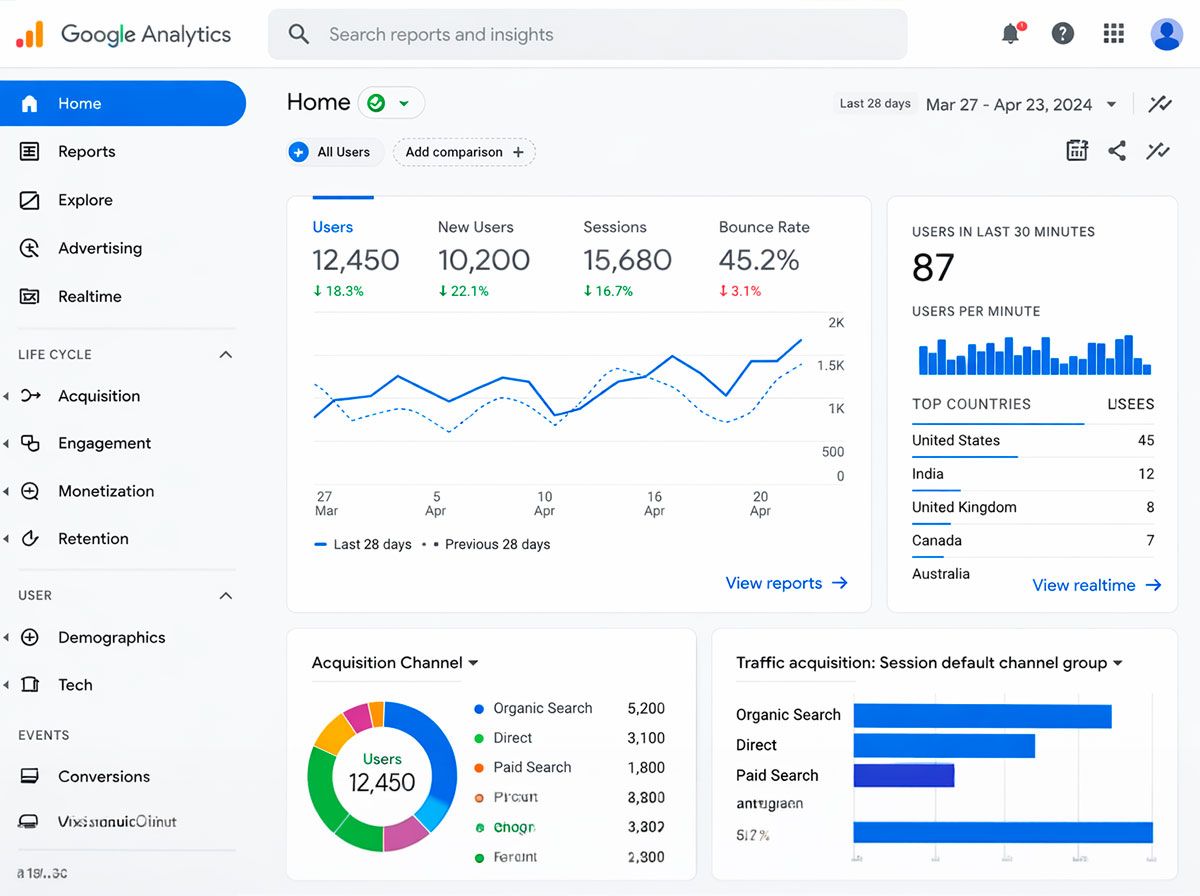1200x896 pixels.
Task: Click the Advertising icon in sidebar
Action: click(30, 248)
